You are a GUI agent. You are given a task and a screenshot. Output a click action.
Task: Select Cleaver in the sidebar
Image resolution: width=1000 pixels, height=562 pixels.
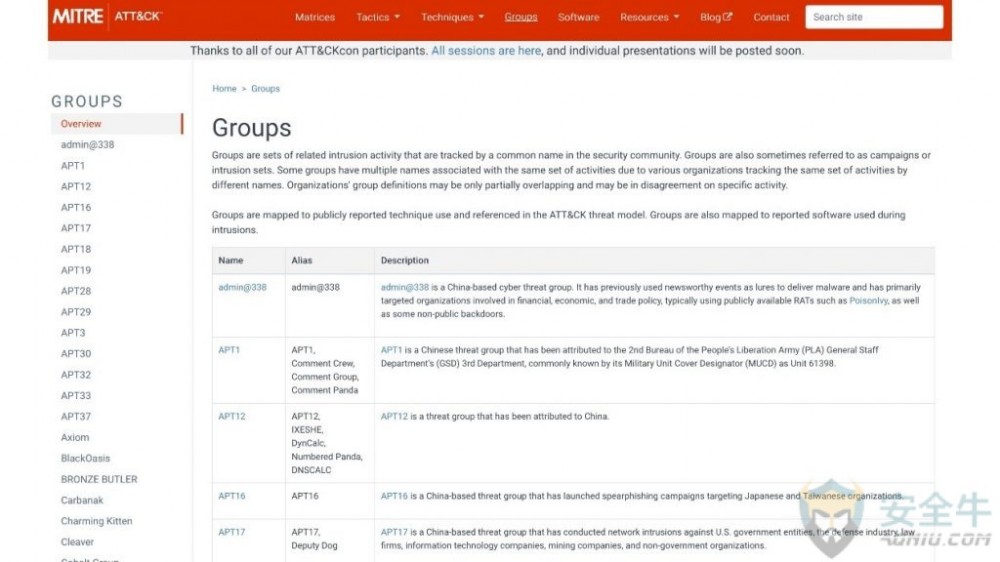77,542
